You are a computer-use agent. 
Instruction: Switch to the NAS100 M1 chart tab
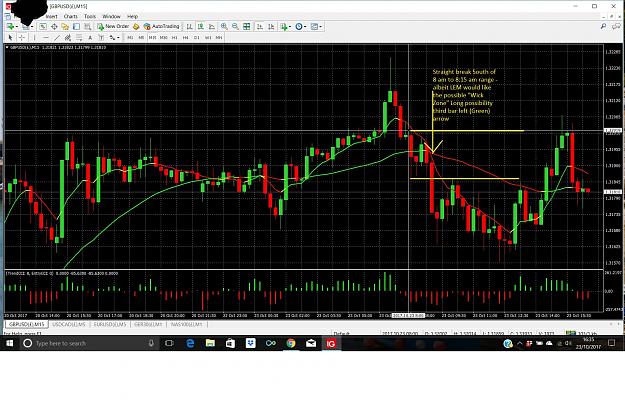(x=187, y=324)
